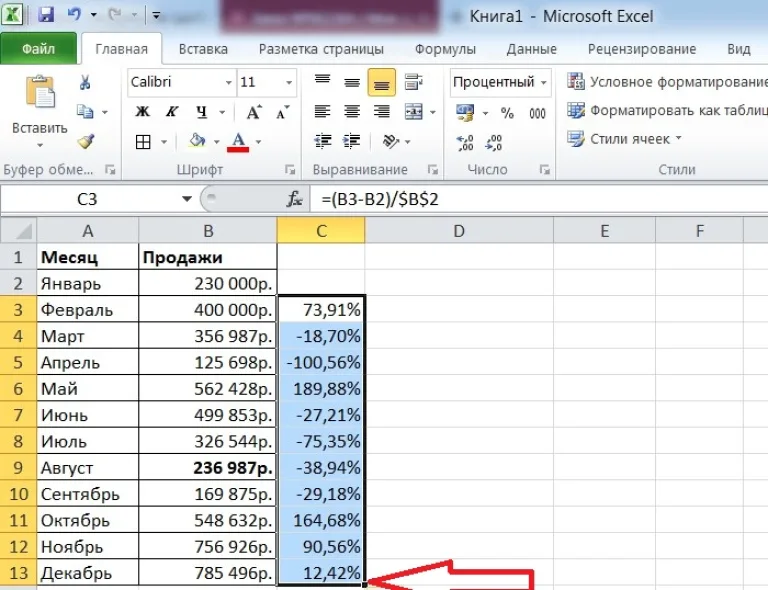This screenshot has width=768, height=590.
Task: Click the Merge and Center icon
Action: pyautogui.click(x=414, y=112)
